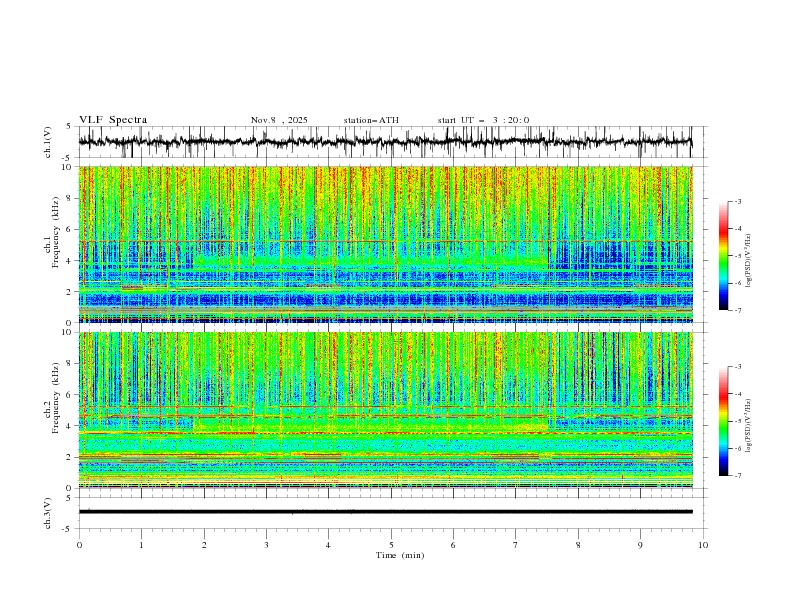The image size is (792, 612).
Task: Click the ch.1 spectrogram panel
Action: pyautogui.click(x=385, y=244)
